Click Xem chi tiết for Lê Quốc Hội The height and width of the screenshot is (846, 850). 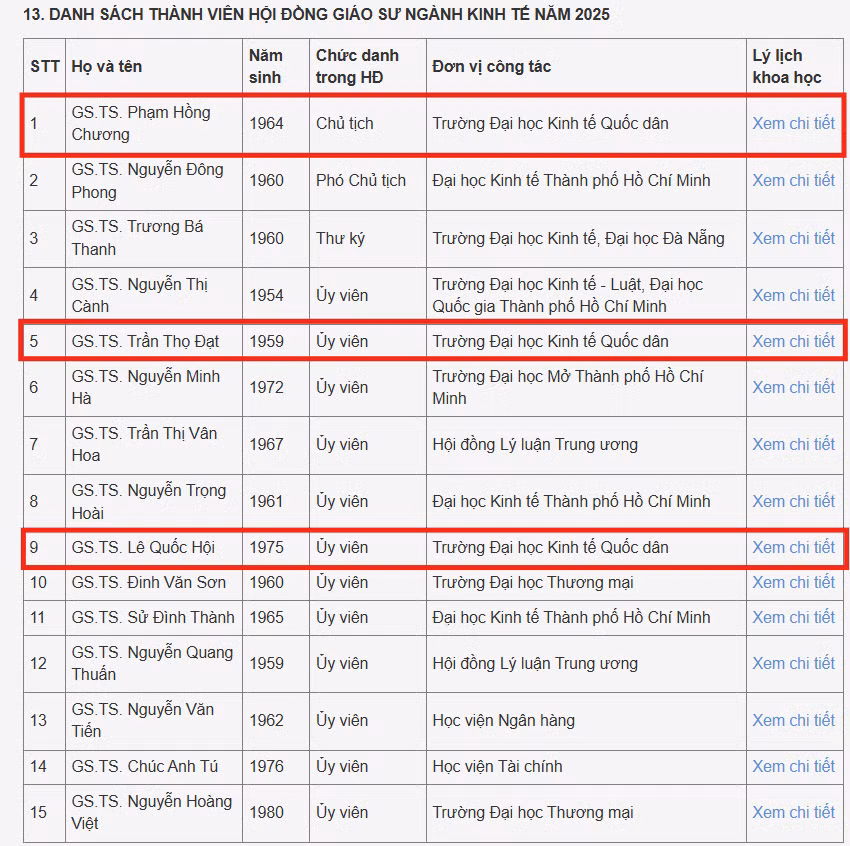click(794, 547)
